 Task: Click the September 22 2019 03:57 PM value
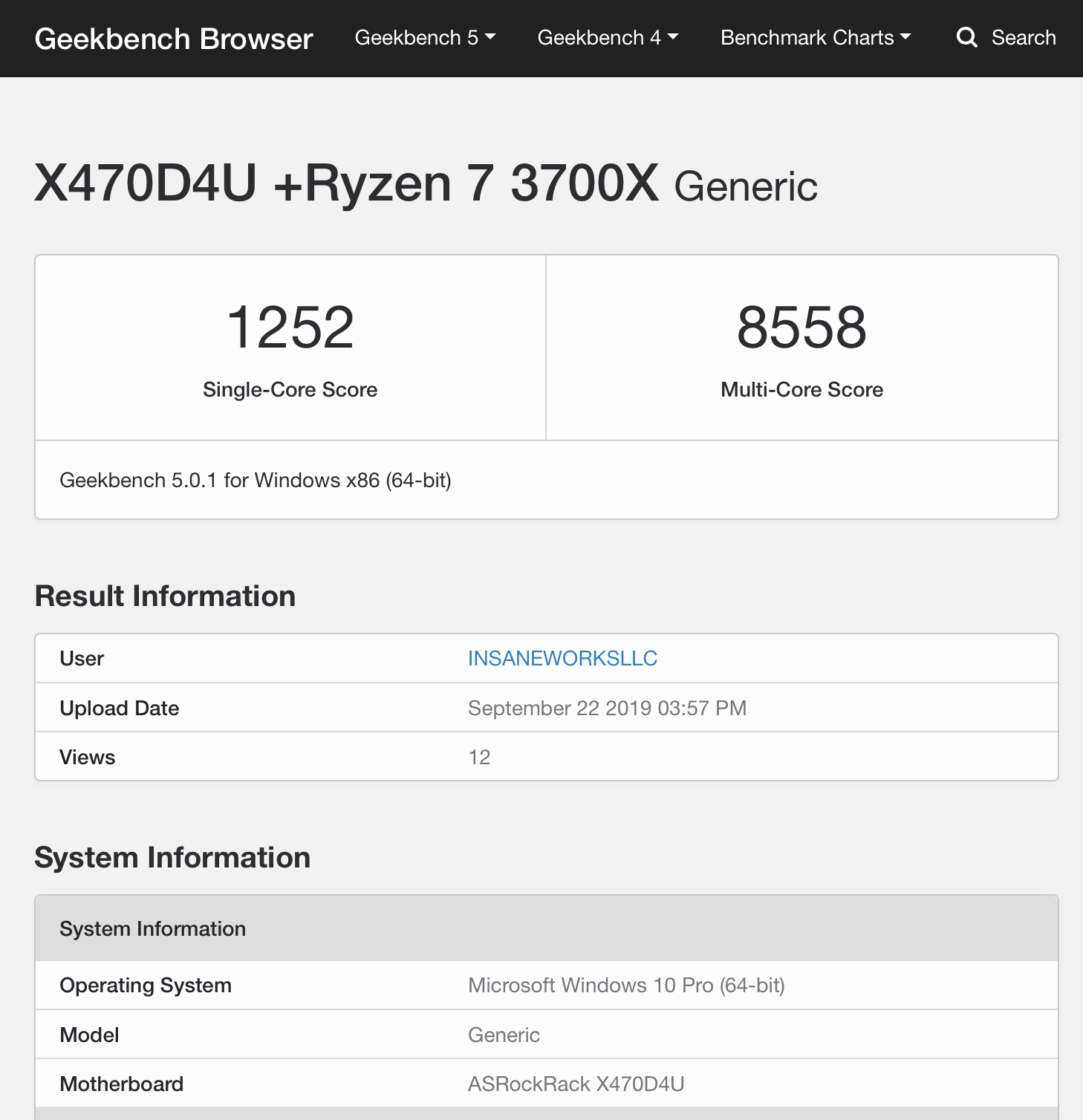click(x=607, y=708)
